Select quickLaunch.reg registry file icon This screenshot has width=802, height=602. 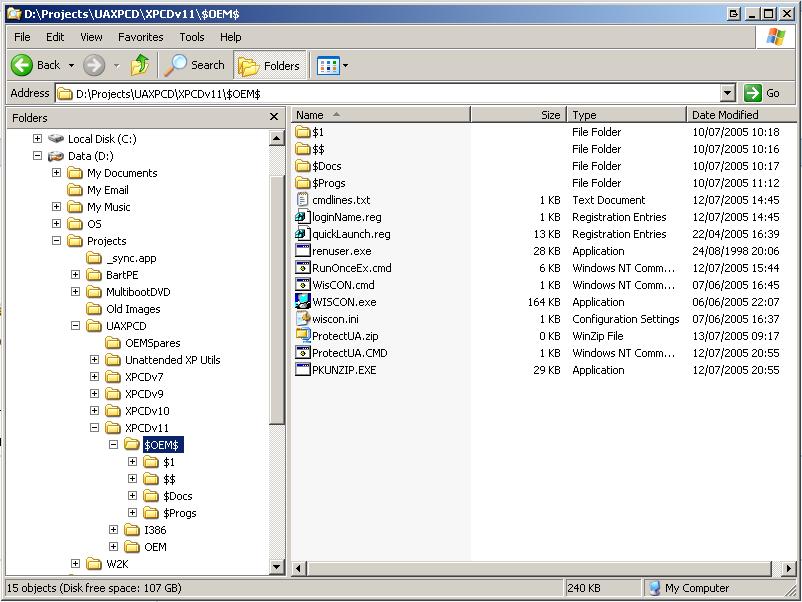tap(303, 234)
